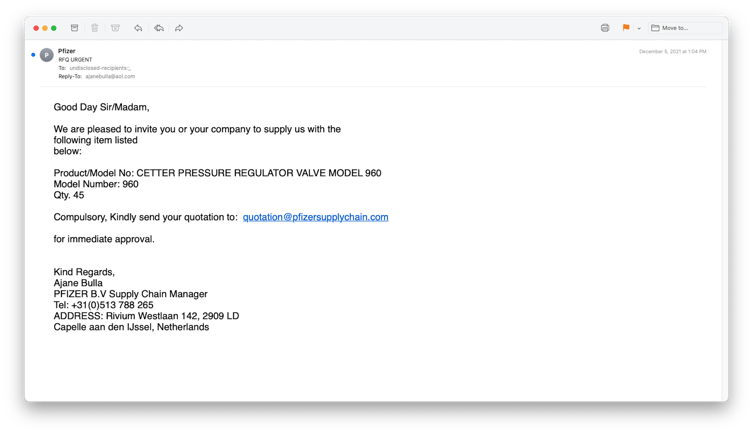Click reply-to address ajanebulla@aol.com
This screenshot has width=753, height=434.
(x=110, y=76)
